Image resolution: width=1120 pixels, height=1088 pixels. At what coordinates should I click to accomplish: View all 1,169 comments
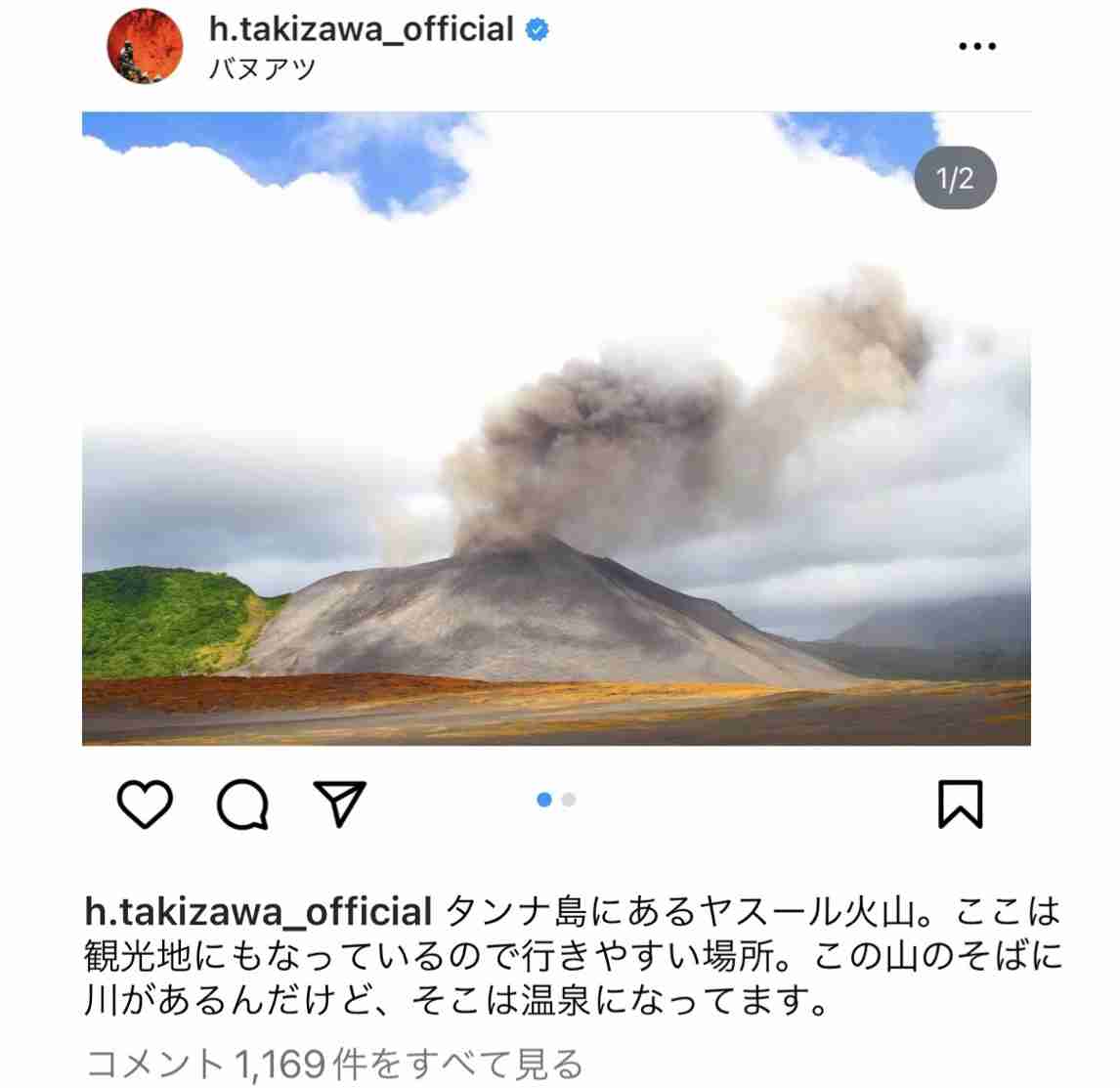click(334, 1064)
